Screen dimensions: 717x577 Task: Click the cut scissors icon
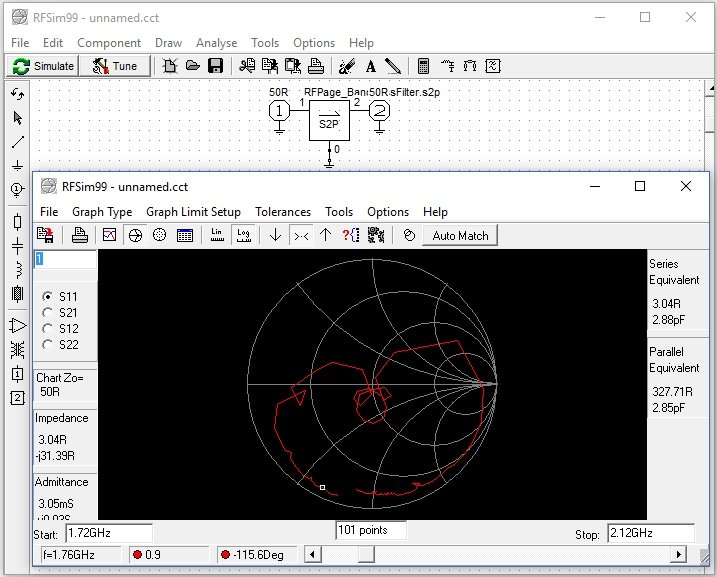pyautogui.click(x=247, y=66)
